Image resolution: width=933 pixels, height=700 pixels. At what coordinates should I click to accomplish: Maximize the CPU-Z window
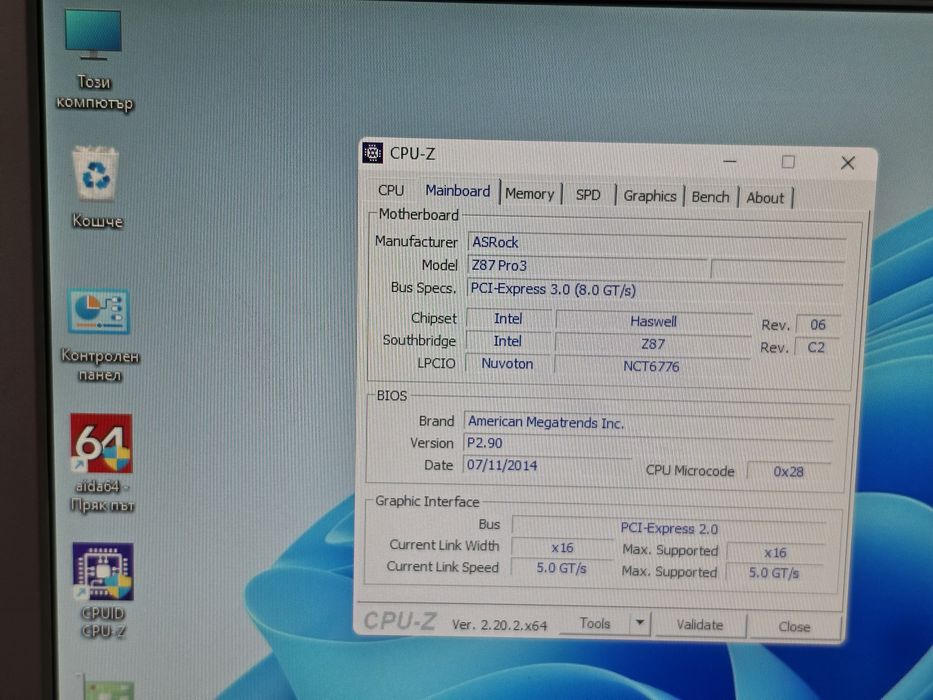(x=788, y=162)
